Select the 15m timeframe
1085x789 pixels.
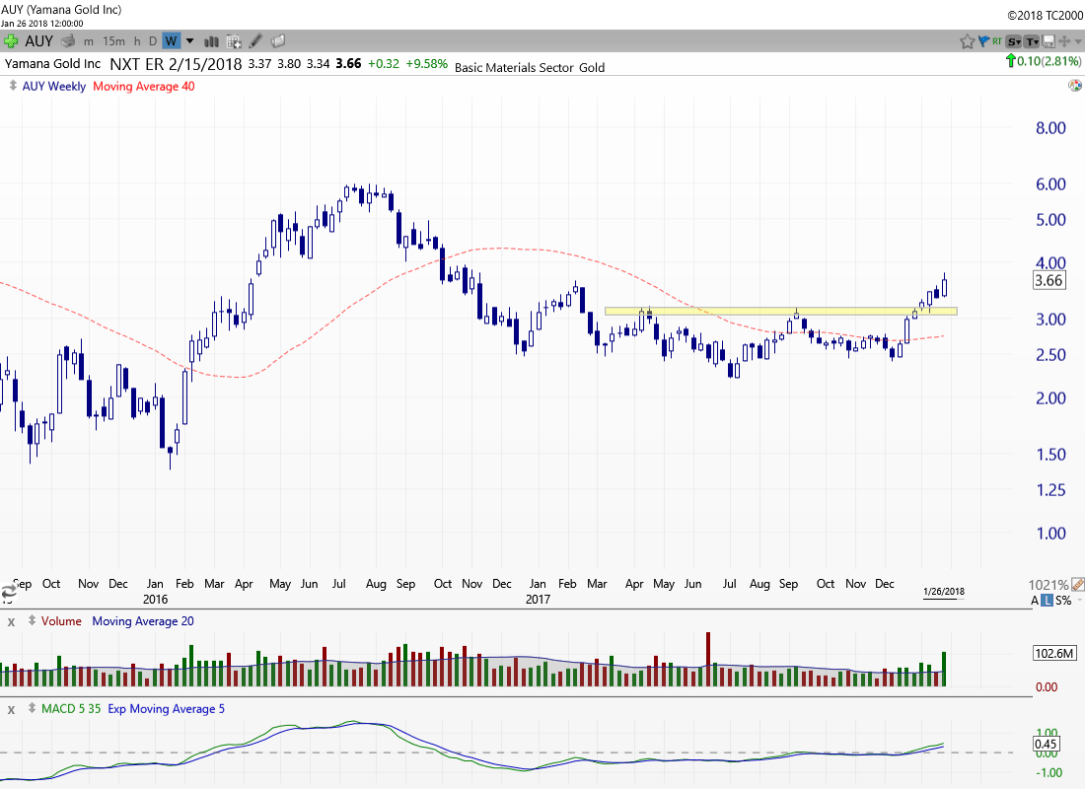pyautogui.click(x=114, y=41)
